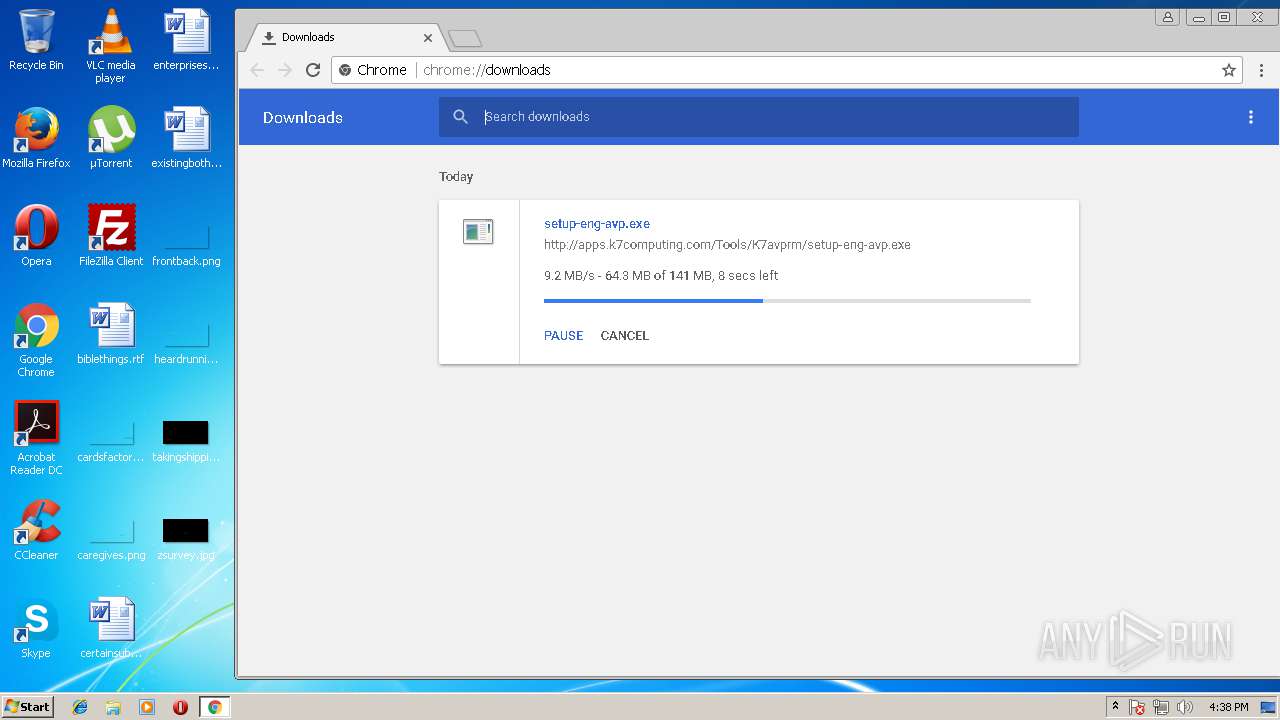Screen dimensions: 1280x720
Task: Click the back navigation arrow
Action: tap(257, 70)
